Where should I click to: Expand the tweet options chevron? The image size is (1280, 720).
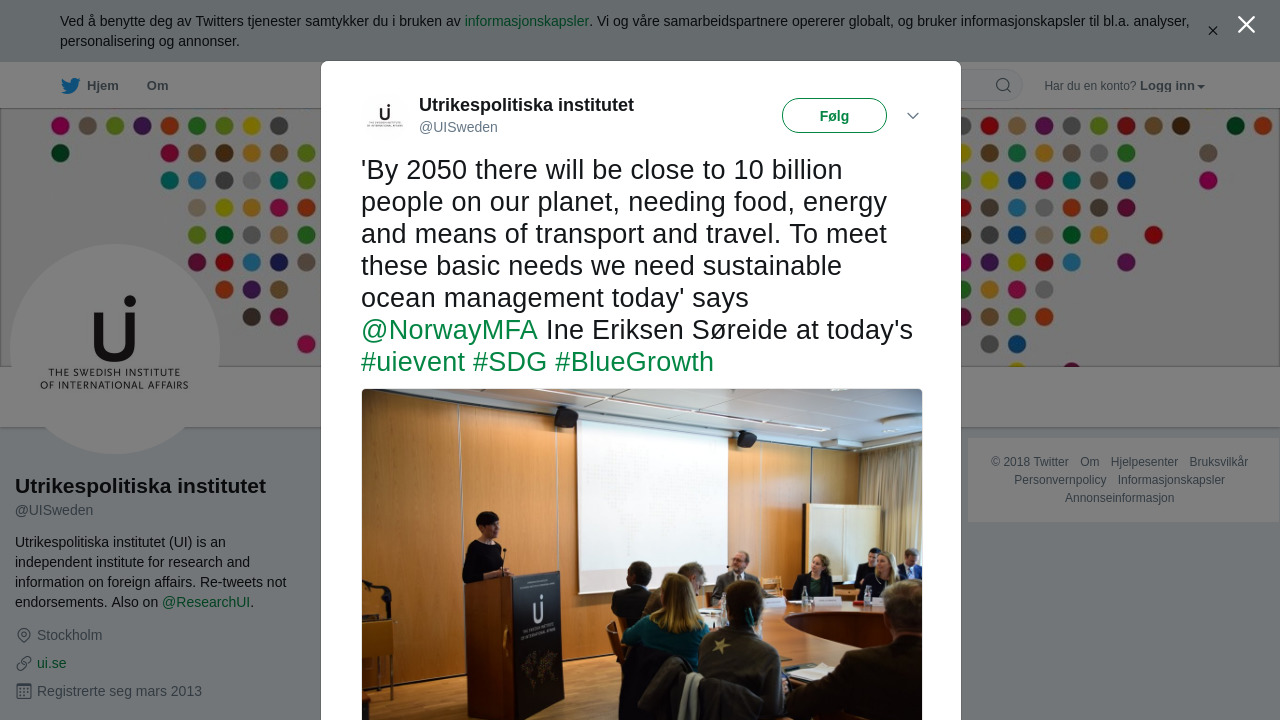pos(913,116)
